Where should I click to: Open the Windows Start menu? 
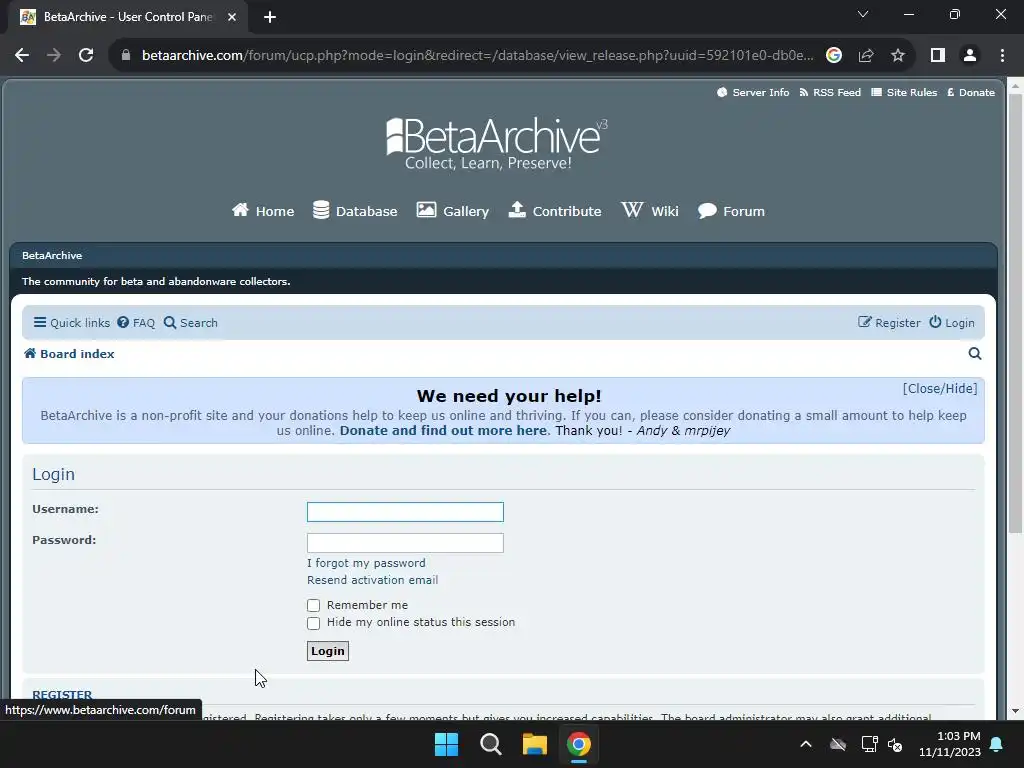[447, 744]
